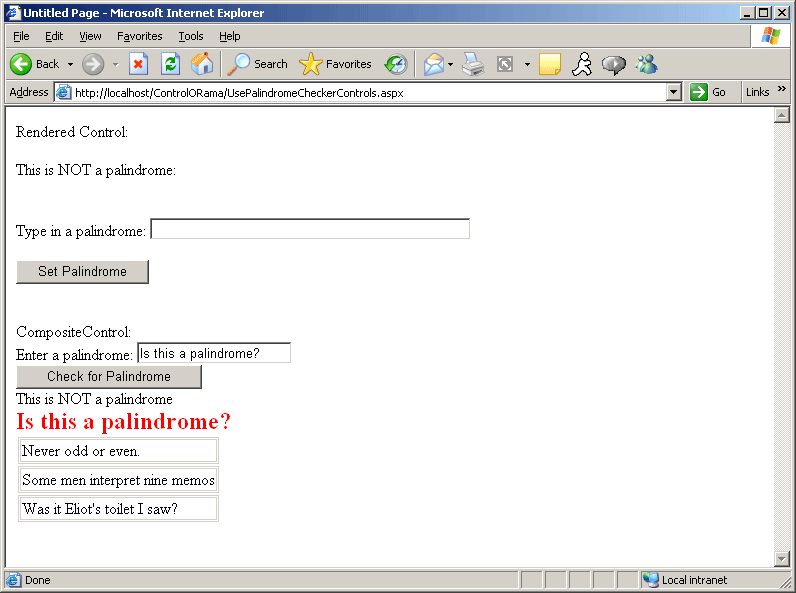Click the grey square icon after the printer
The image size is (796, 593).
pyautogui.click(x=505, y=64)
